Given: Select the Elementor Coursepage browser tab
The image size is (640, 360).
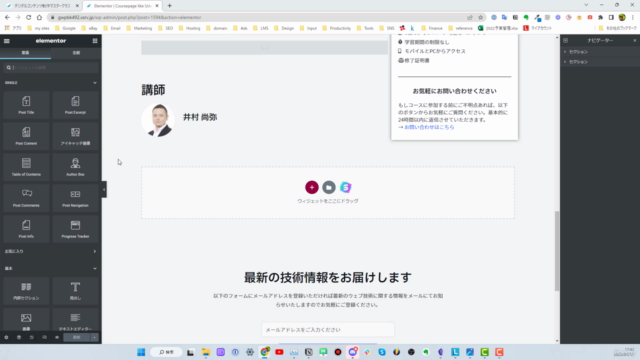Looking at the screenshot, I should tap(122, 6).
